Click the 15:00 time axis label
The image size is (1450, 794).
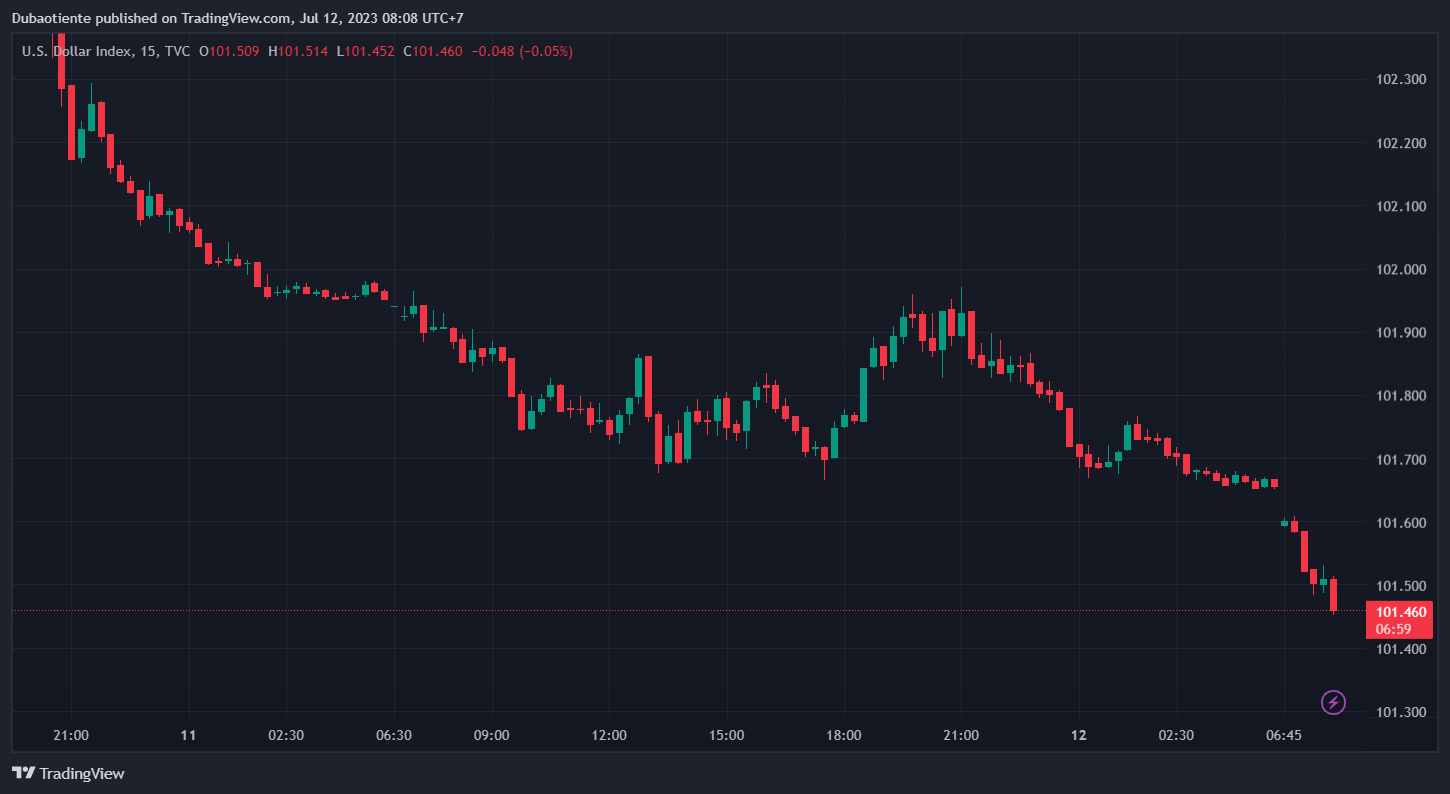click(726, 735)
